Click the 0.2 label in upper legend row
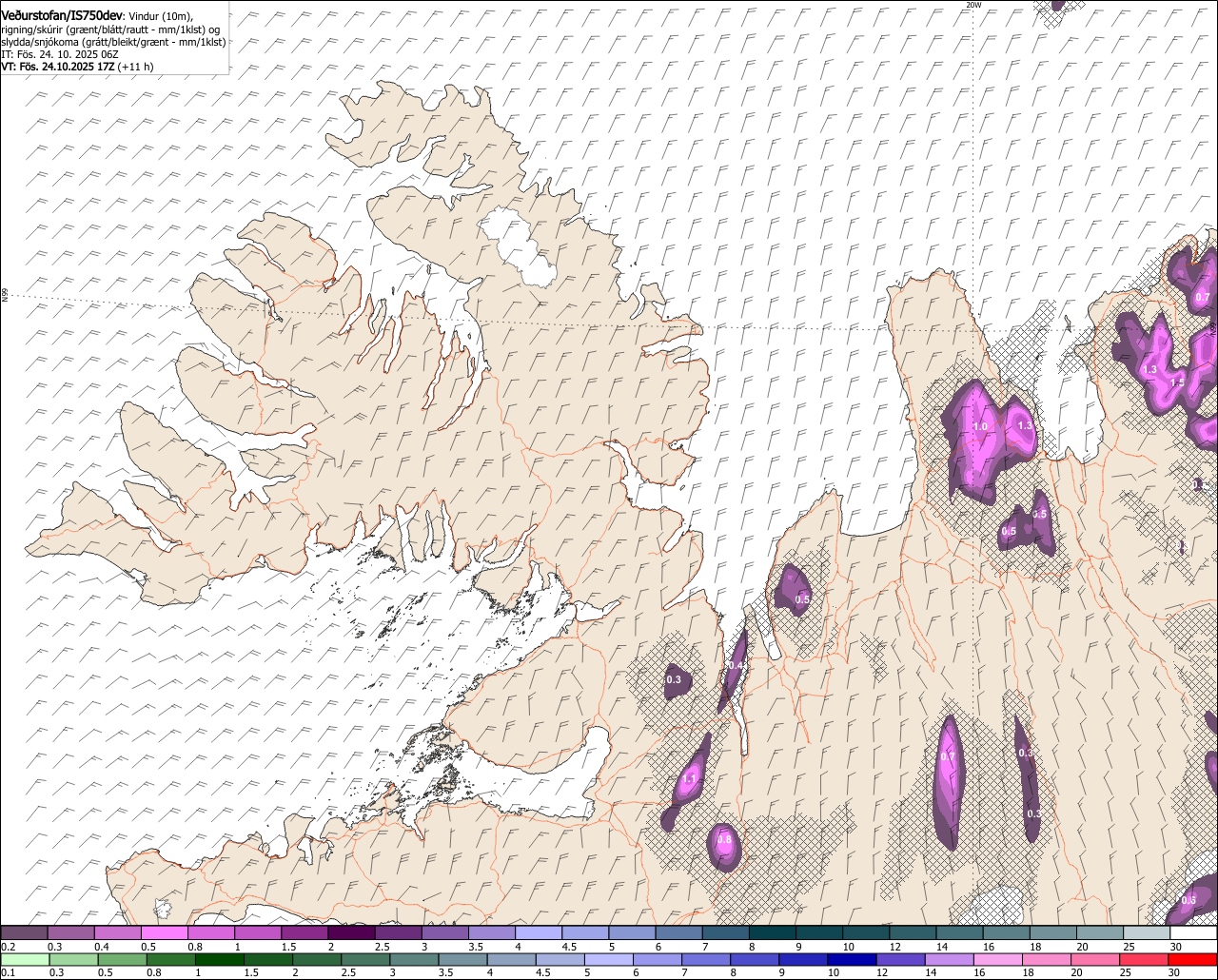1218x980 pixels. pyautogui.click(x=8, y=947)
